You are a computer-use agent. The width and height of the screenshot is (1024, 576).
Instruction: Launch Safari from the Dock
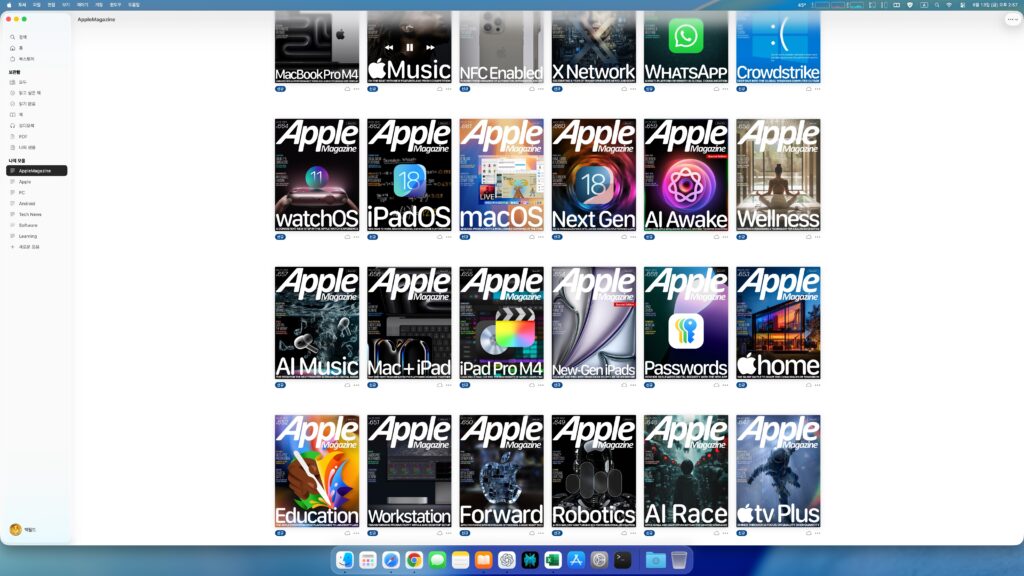tap(391, 560)
